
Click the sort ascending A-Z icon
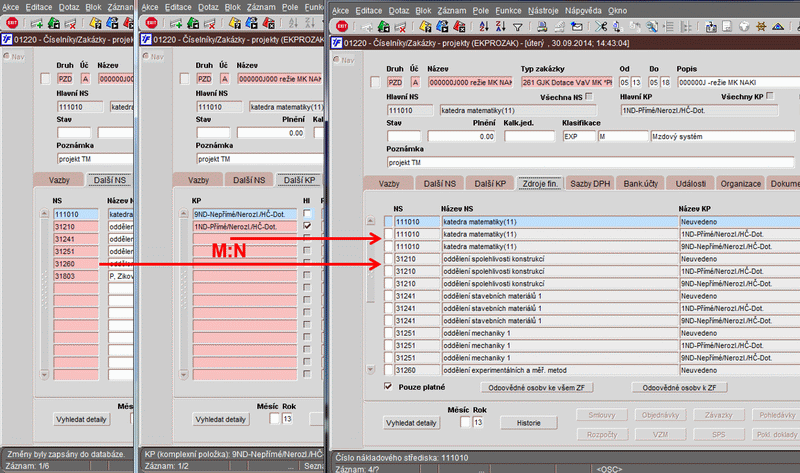pyautogui.click(x=484, y=26)
